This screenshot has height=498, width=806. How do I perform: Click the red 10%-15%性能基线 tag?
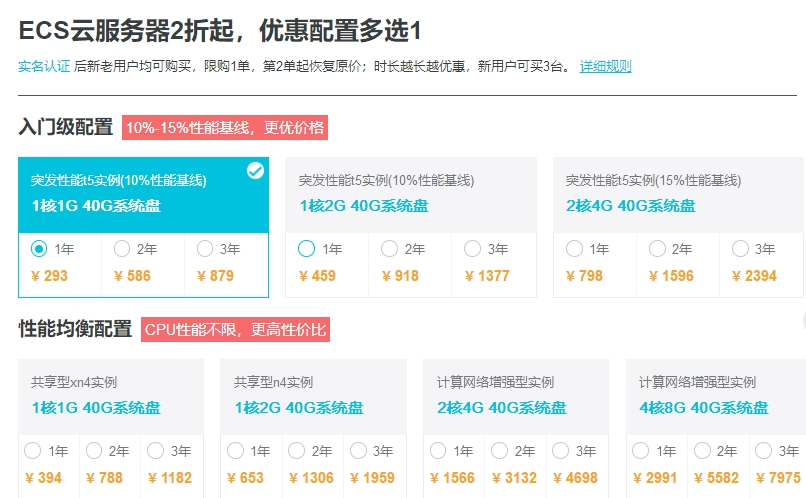pos(225,127)
